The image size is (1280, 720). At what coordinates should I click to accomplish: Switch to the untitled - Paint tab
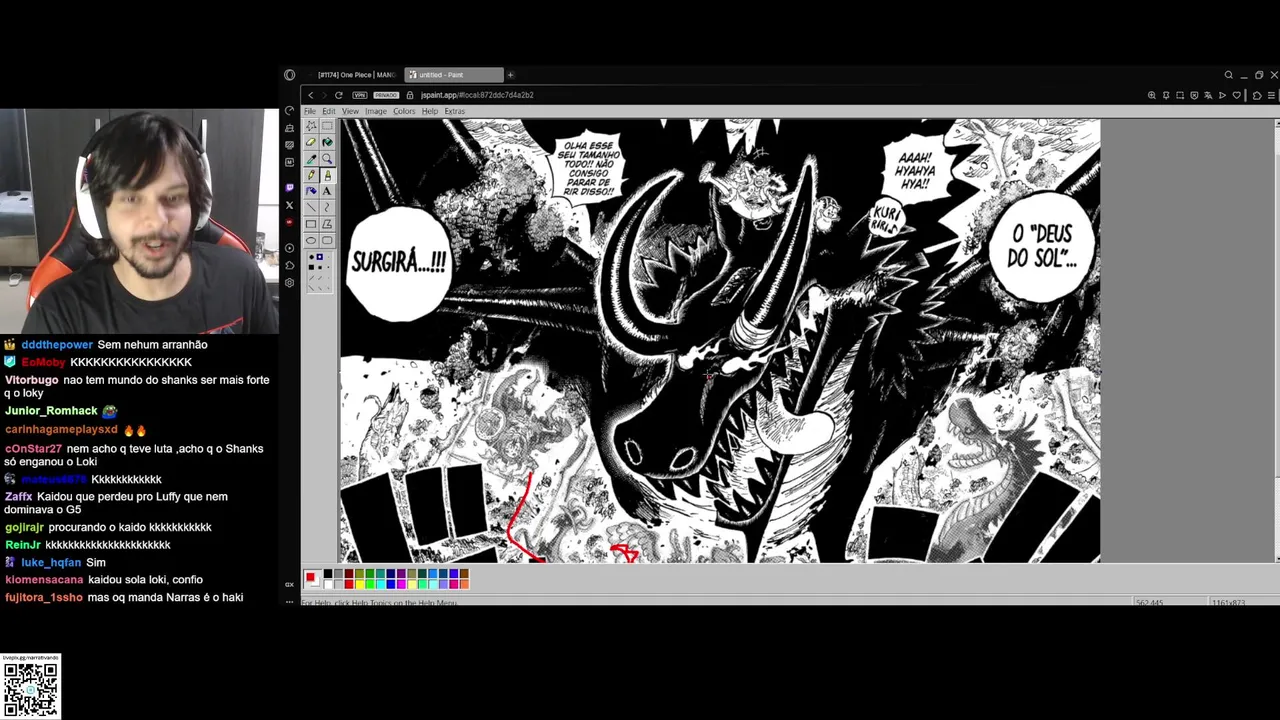click(453, 75)
